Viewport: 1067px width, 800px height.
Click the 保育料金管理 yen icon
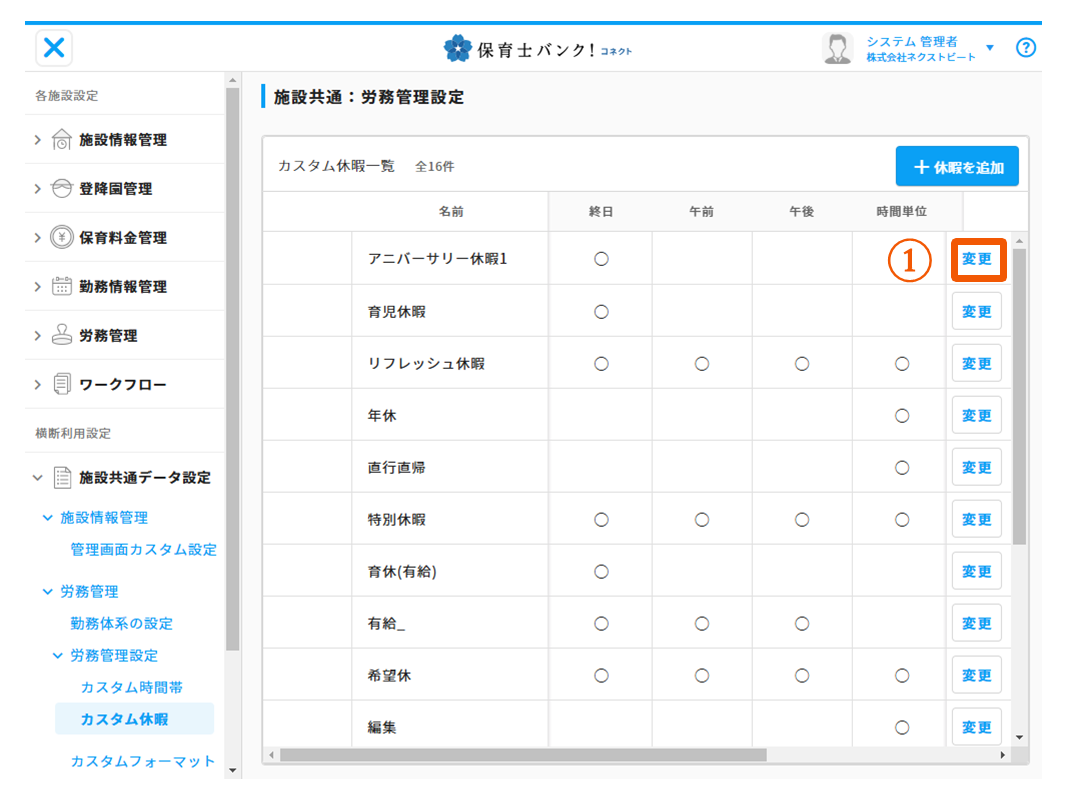(61, 238)
